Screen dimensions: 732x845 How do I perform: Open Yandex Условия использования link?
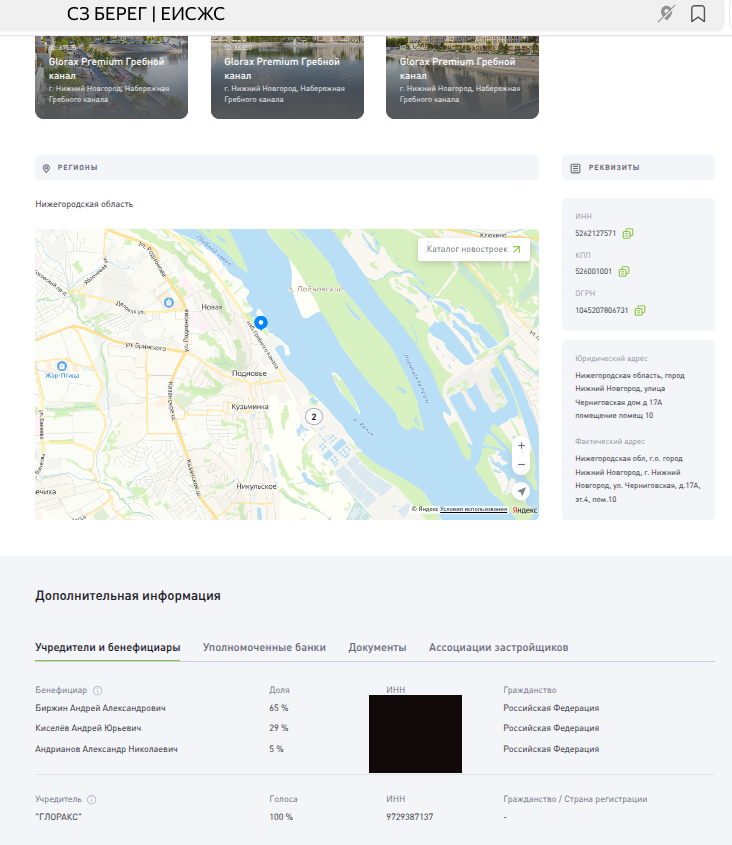tap(474, 509)
